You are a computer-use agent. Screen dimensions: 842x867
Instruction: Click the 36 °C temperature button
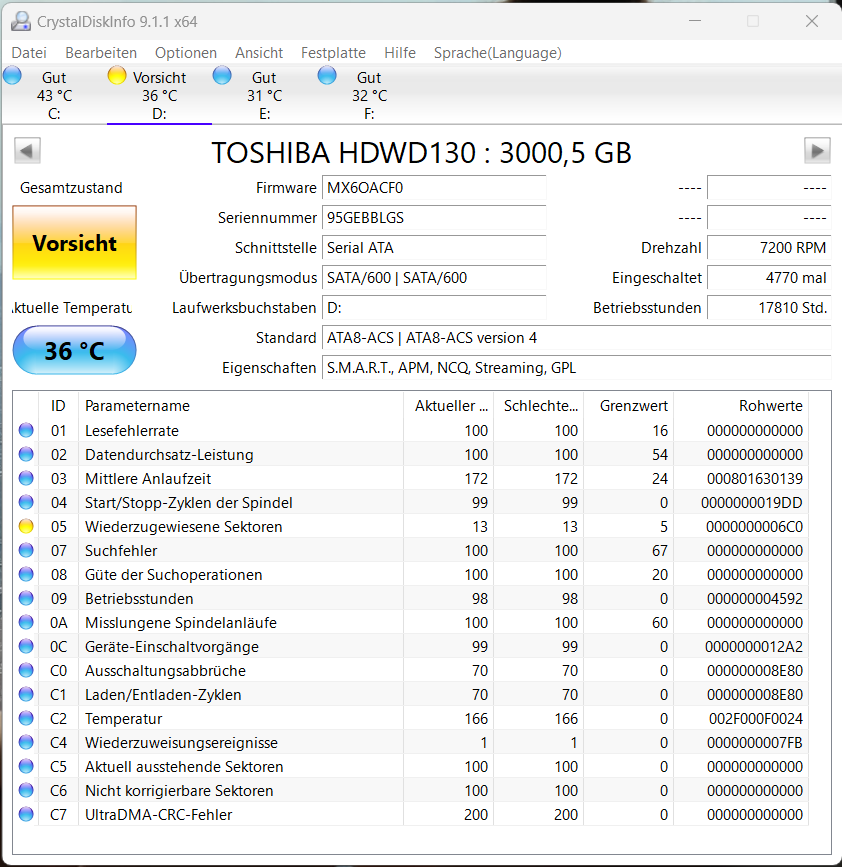[75, 350]
